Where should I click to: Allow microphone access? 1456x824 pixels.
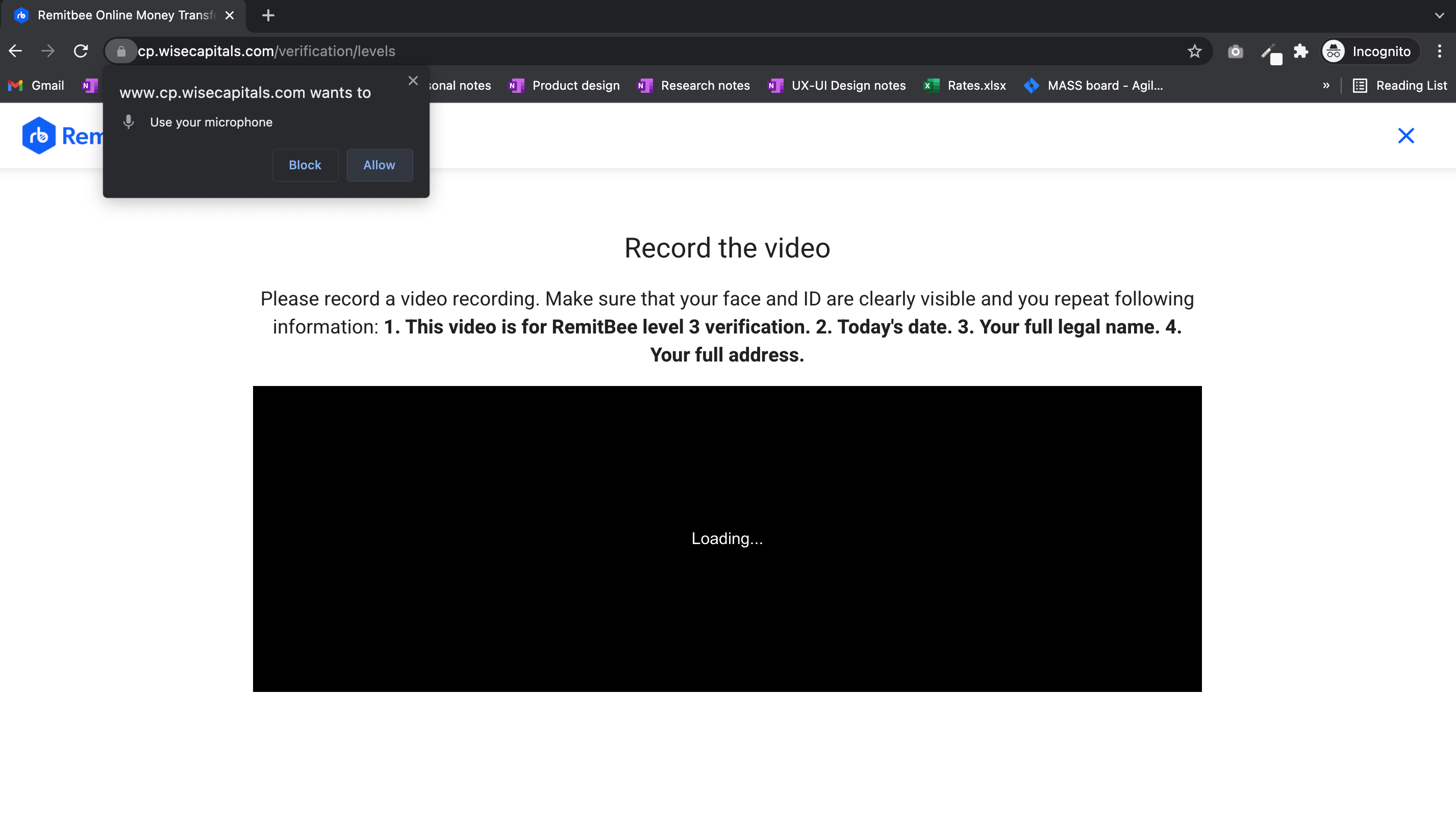(379, 165)
